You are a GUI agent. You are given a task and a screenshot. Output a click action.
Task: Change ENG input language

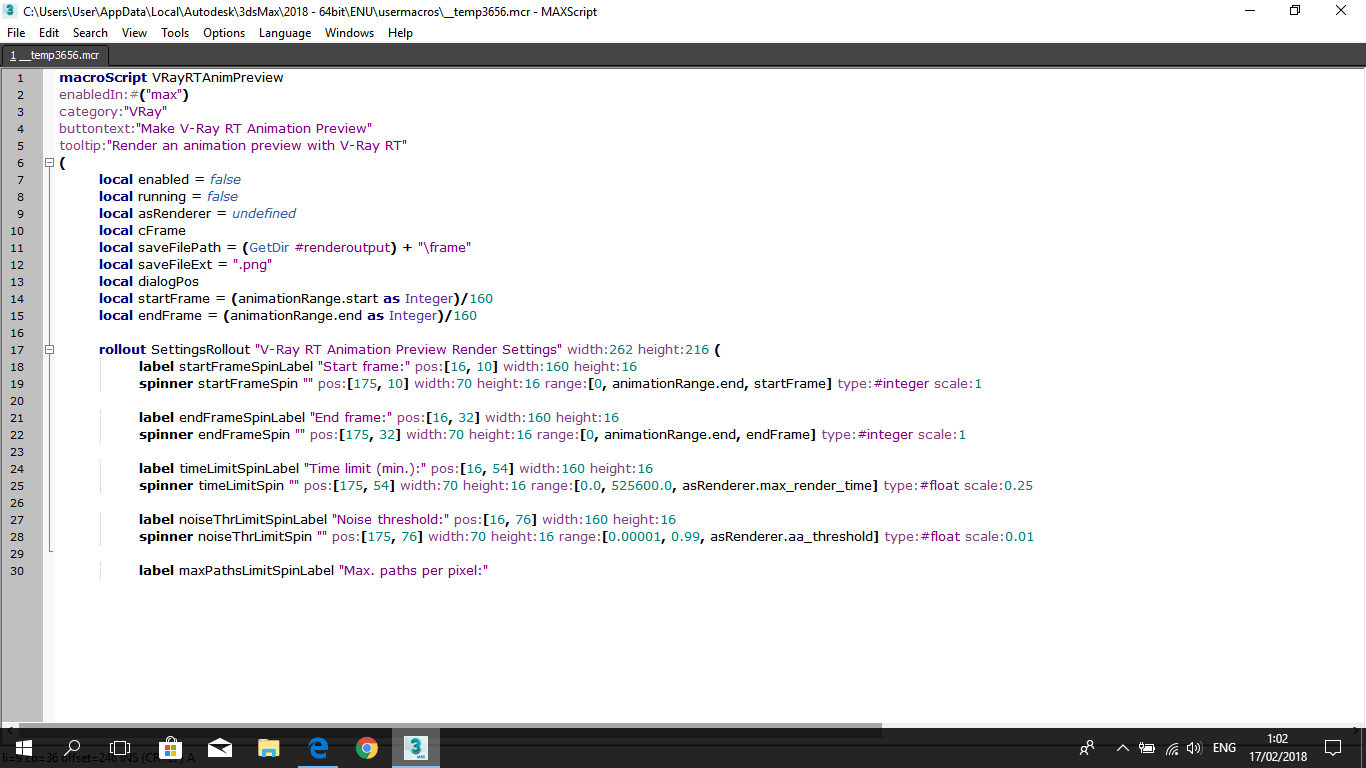(x=1224, y=748)
